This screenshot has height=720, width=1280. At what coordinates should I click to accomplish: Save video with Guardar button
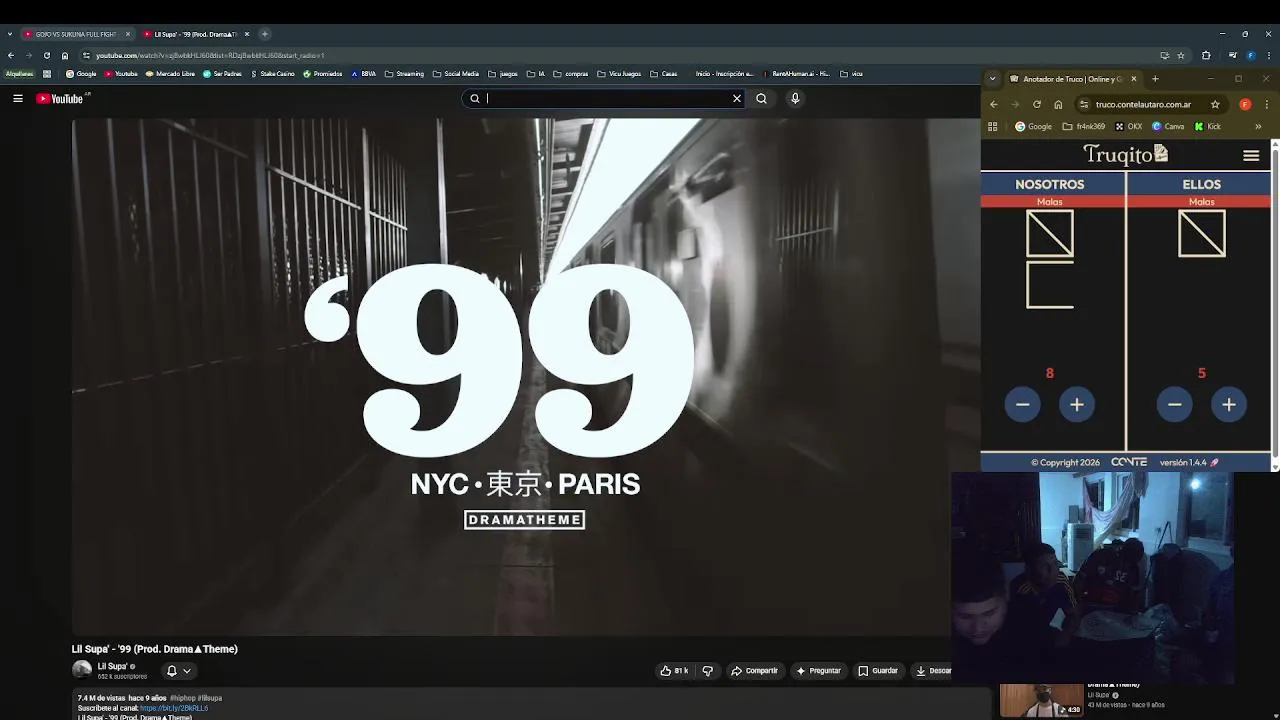tap(878, 671)
